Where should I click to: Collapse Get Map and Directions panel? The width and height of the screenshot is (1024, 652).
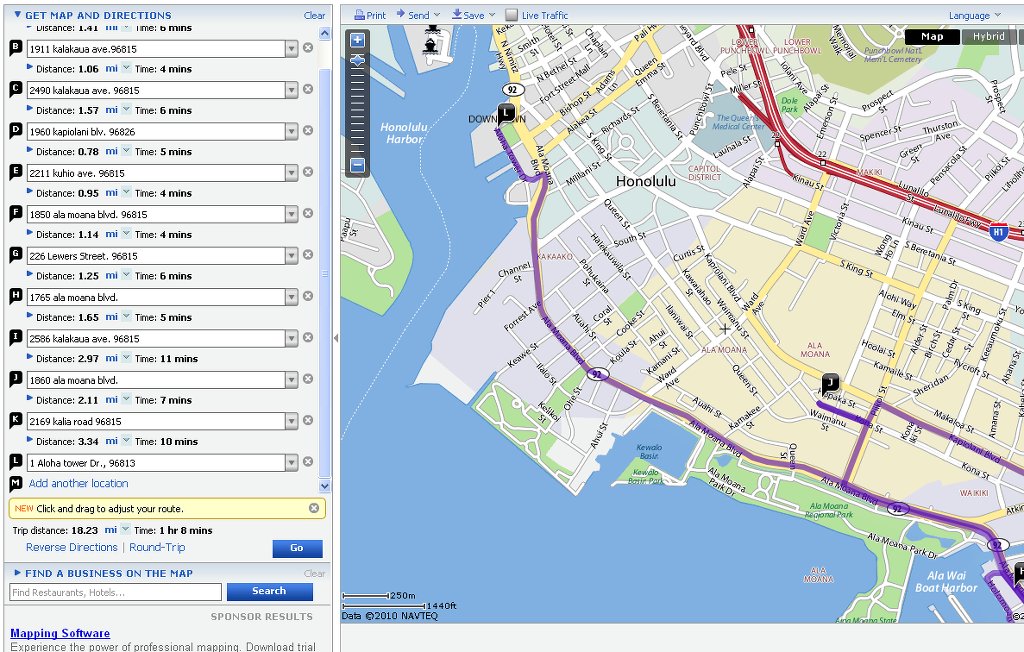18,14
